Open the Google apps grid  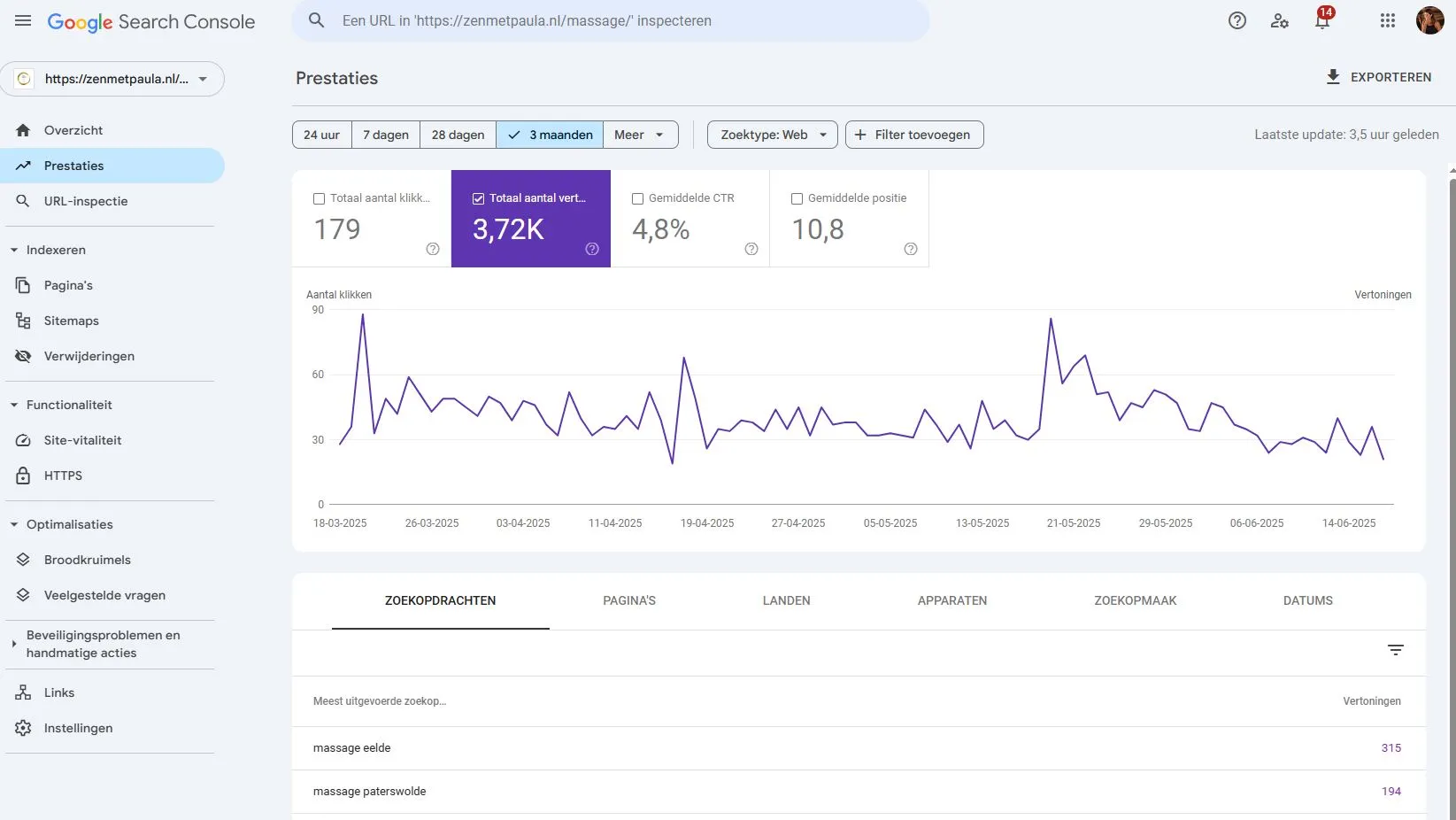[1388, 20]
